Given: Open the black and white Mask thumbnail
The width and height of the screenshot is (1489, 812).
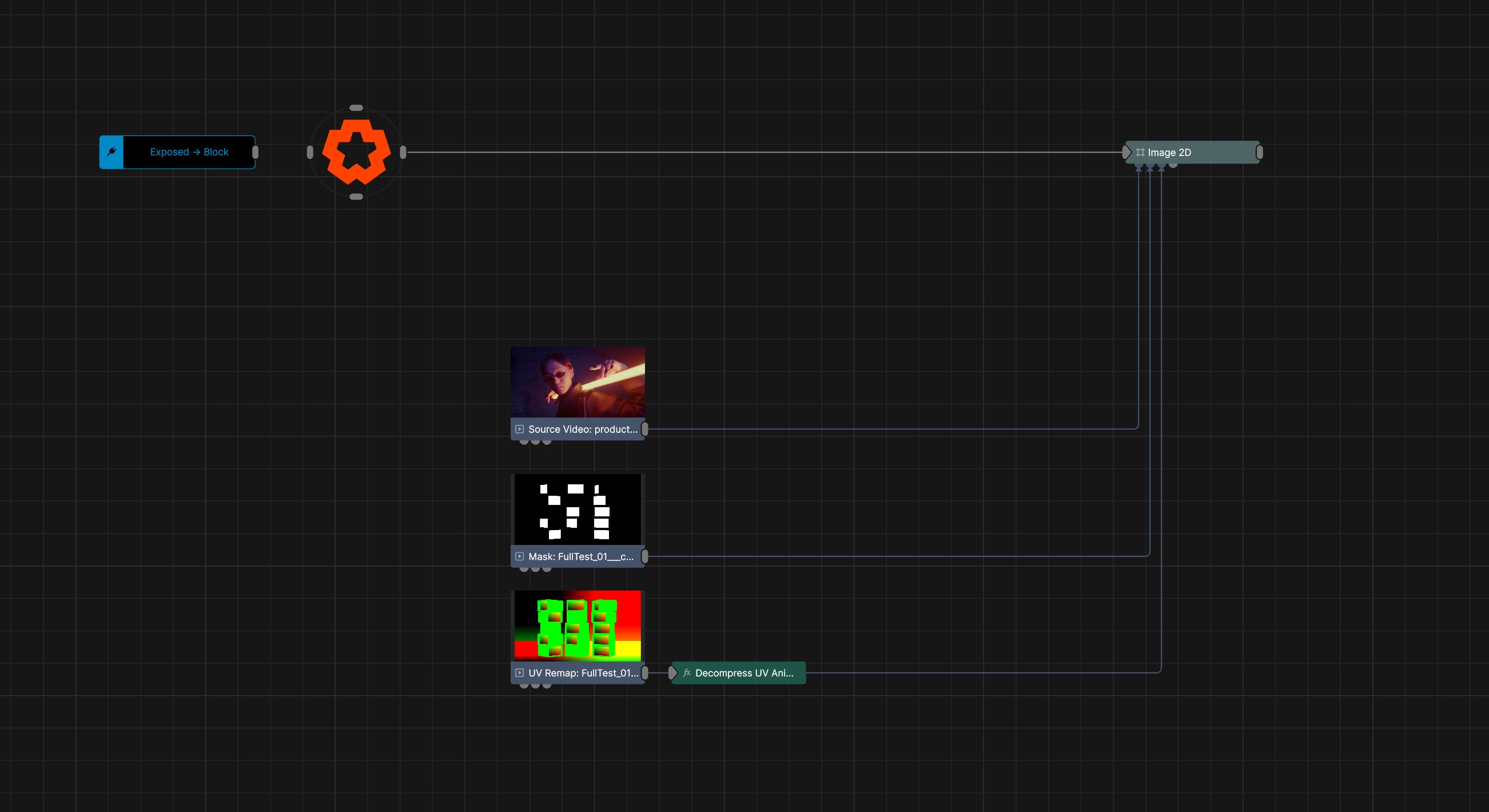Looking at the screenshot, I should pyautogui.click(x=578, y=509).
